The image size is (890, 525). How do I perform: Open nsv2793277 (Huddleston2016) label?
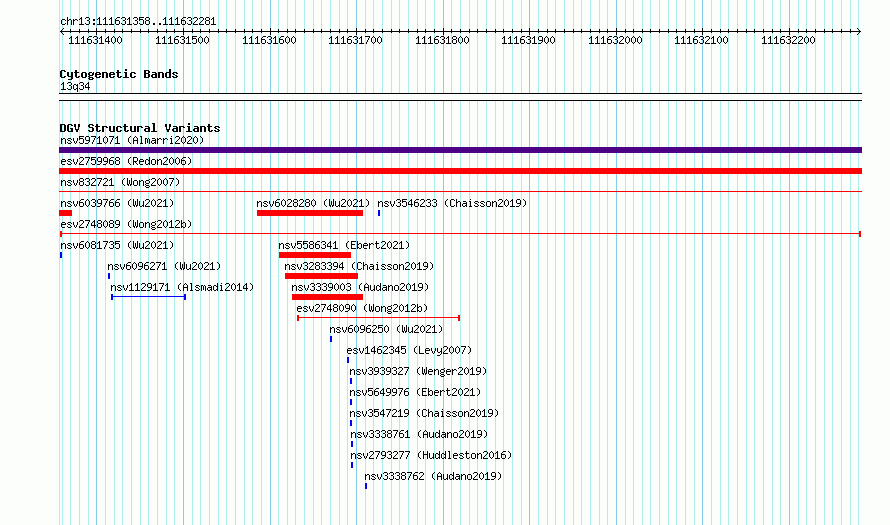point(431,455)
